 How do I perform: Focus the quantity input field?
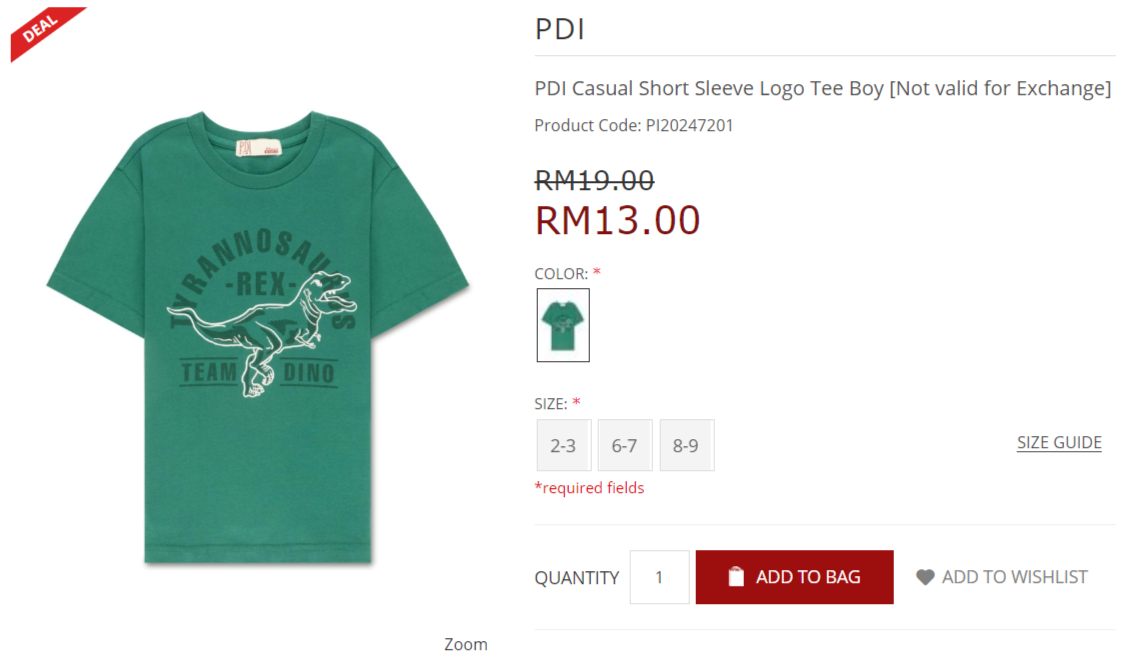(x=659, y=577)
